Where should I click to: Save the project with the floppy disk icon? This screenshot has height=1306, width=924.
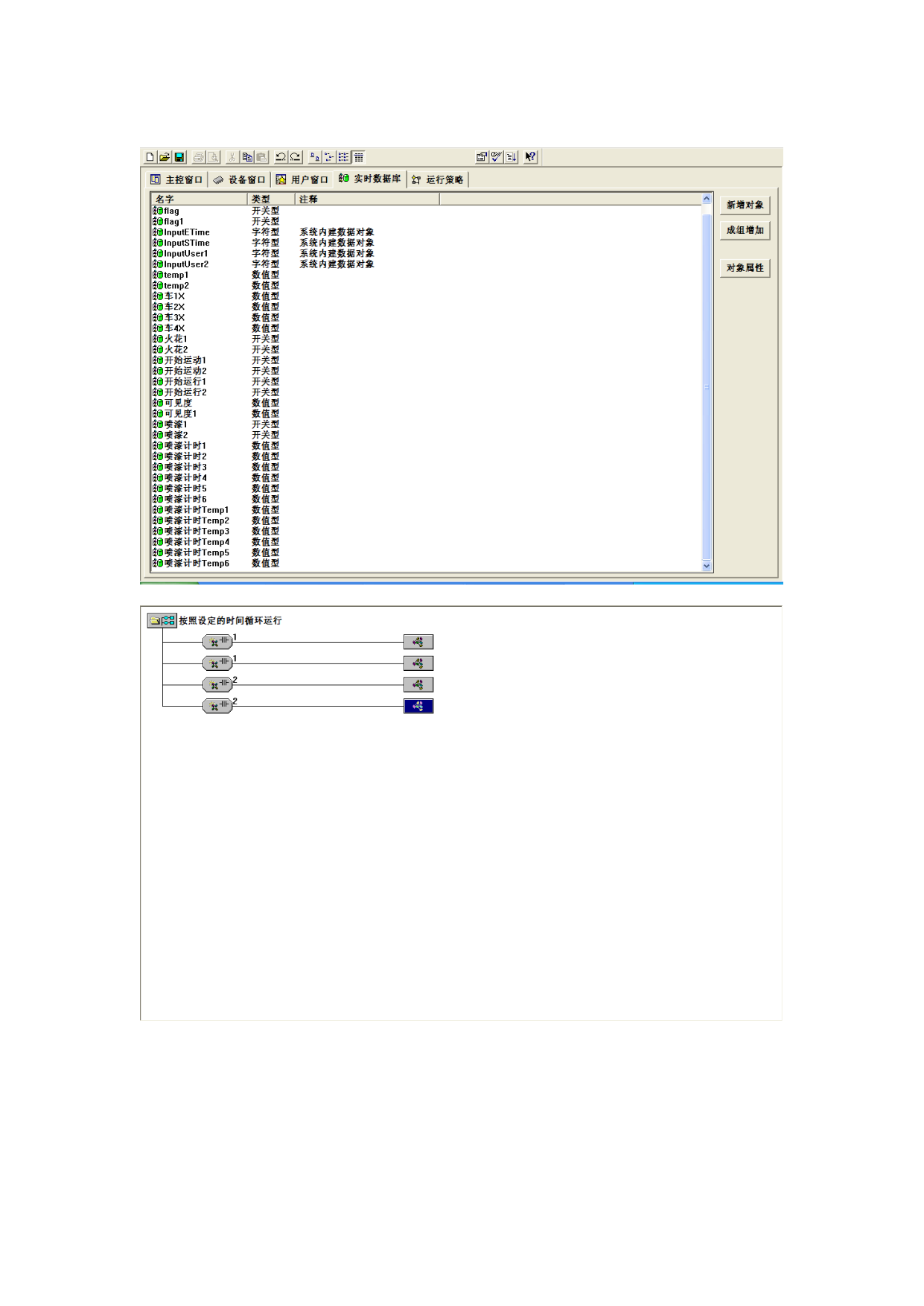pos(179,157)
